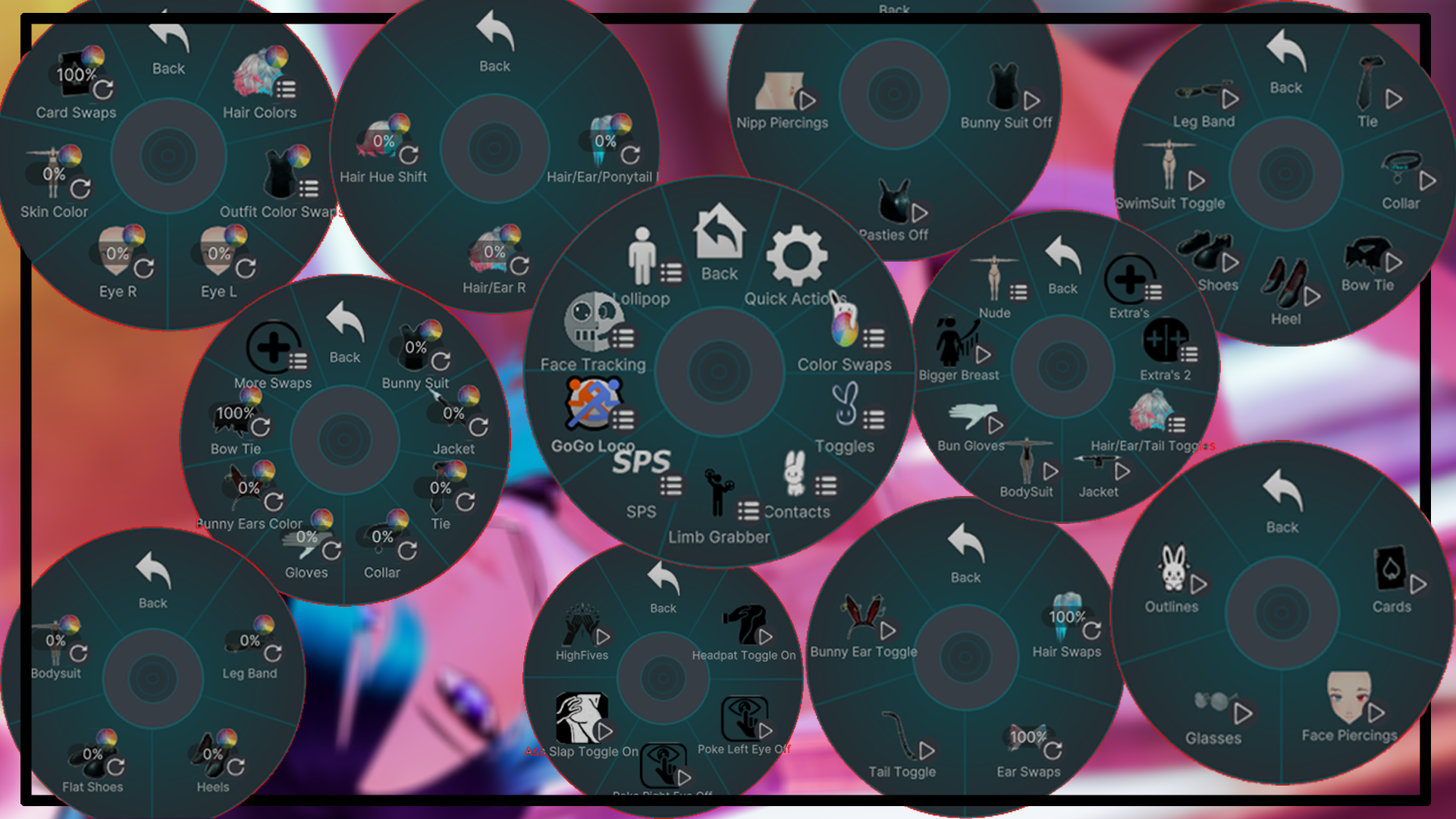Click the Color Swaps rainbow bunny icon

coord(844,322)
